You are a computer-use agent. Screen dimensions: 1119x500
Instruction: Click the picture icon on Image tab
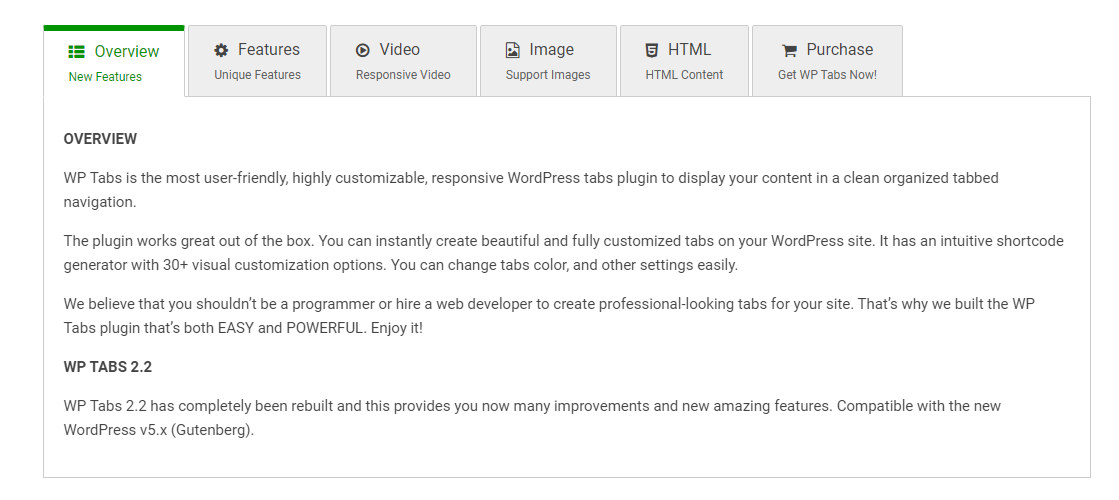(512, 50)
